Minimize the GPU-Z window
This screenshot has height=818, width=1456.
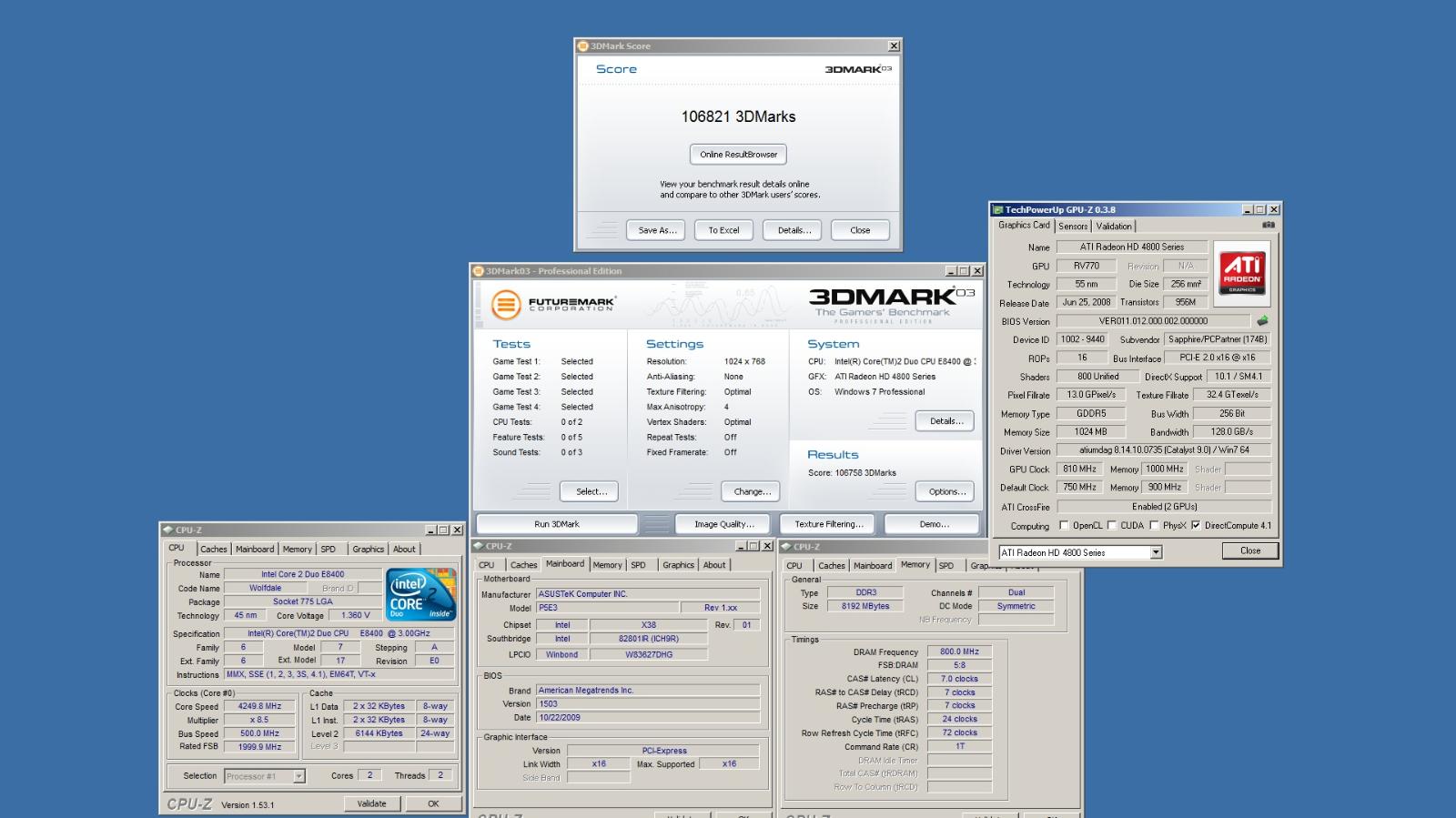[x=1248, y=209]
